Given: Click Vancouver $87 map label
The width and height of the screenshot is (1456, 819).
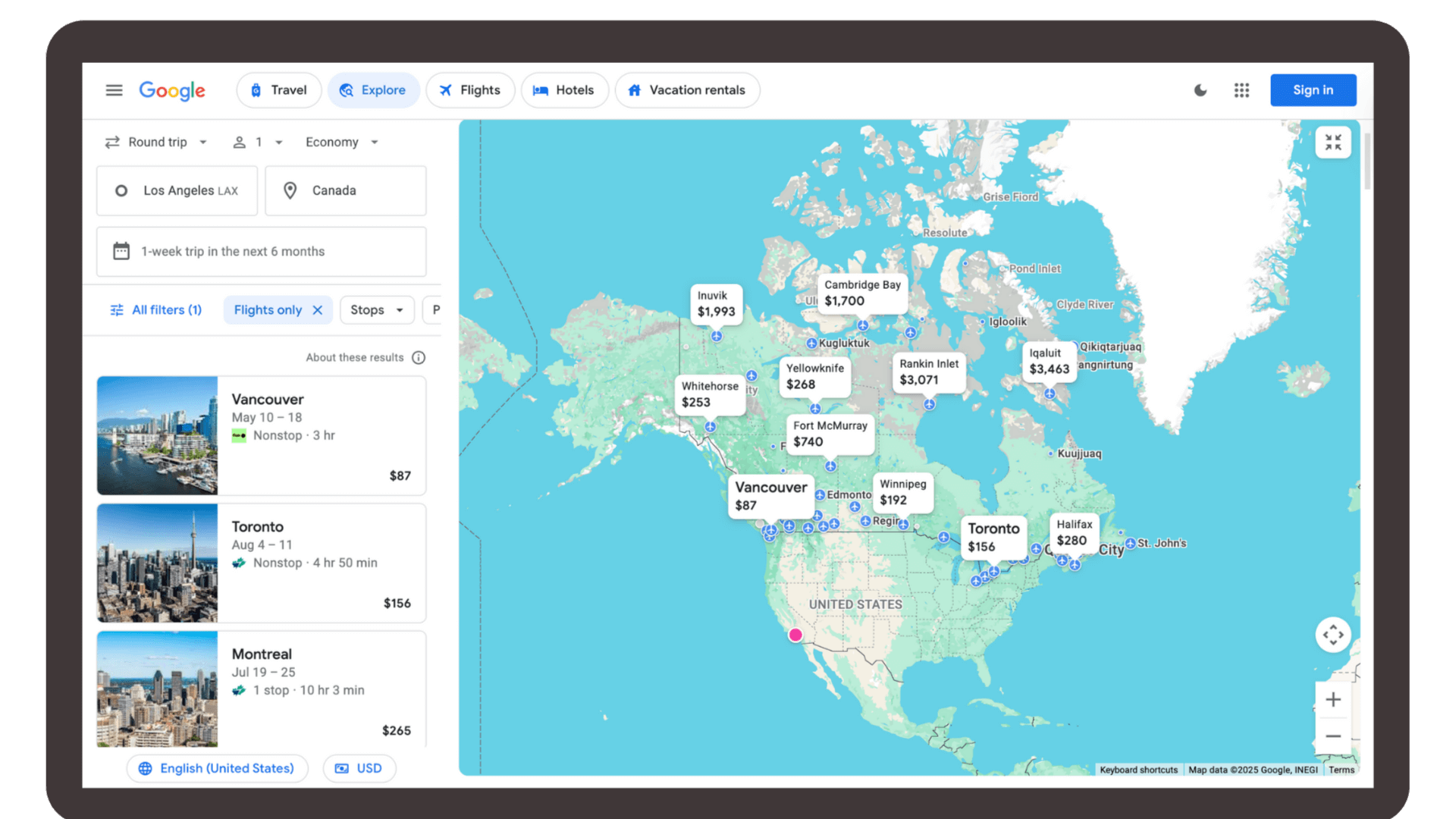Looking at the screenshot, I should click(770, 496).
